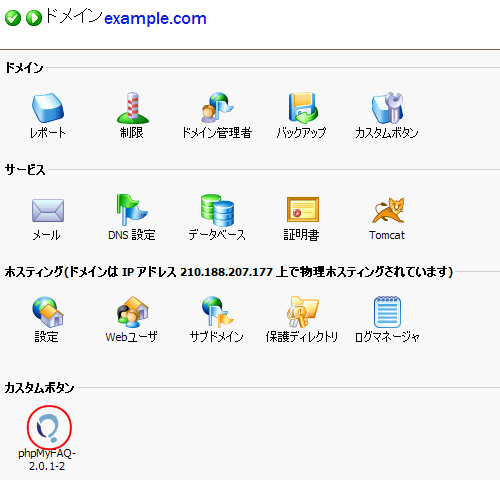
Task: Open the Tomcat cat icon
Action: point(388,210)
